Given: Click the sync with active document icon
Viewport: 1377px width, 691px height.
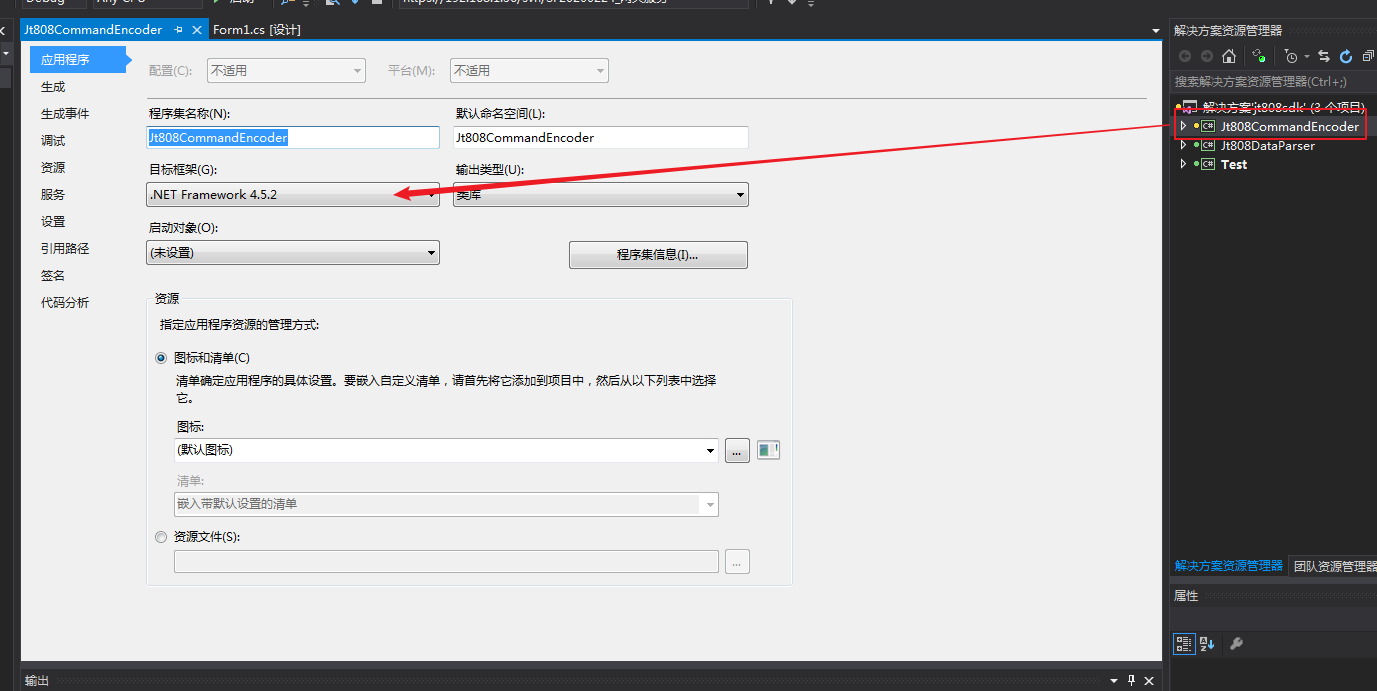Looking at the screenshot, I should point(1324,56).
